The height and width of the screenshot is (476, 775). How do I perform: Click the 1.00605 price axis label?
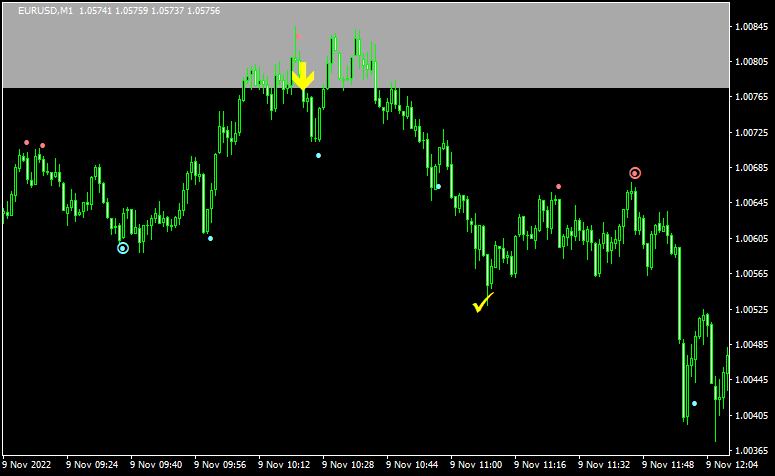(x=750, y=239)
